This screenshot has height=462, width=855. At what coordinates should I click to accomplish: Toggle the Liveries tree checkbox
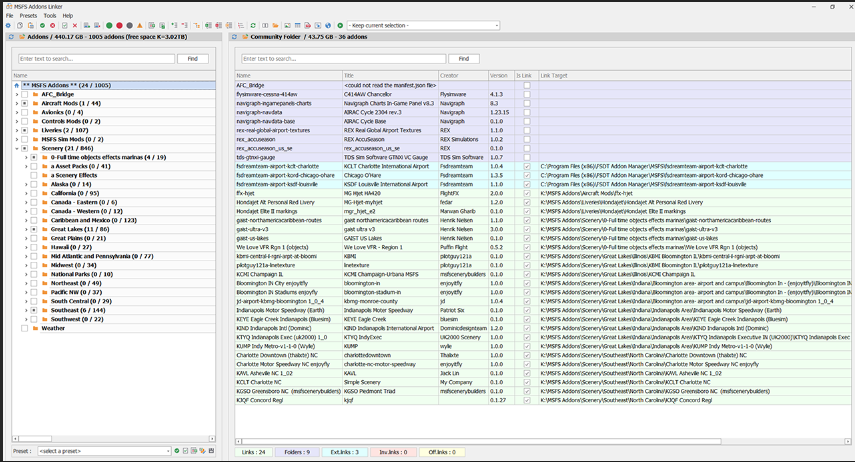[25, 130]
